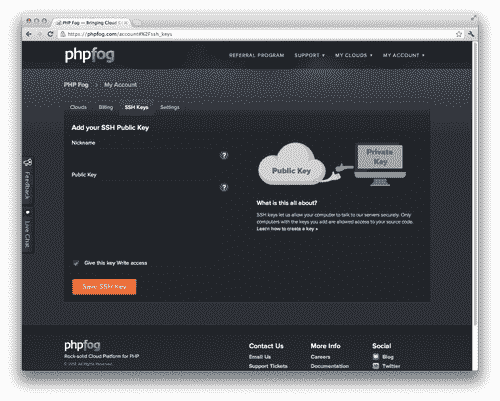Open the Live Chat side tab

[x=28, y=230]
